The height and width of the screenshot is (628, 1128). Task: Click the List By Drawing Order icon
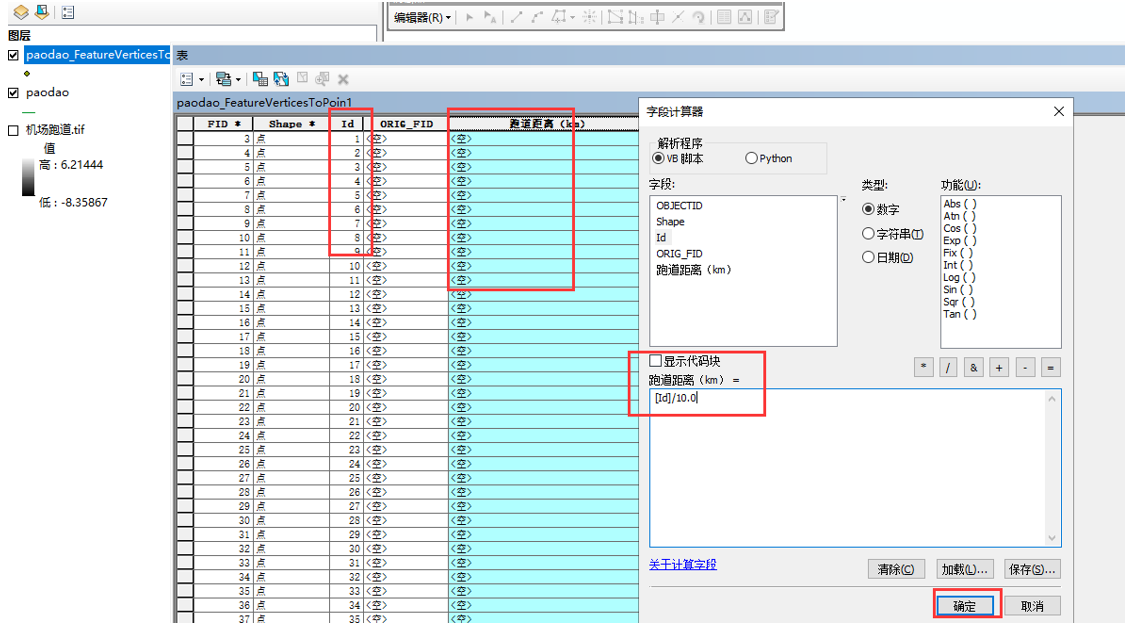(21, 12)
